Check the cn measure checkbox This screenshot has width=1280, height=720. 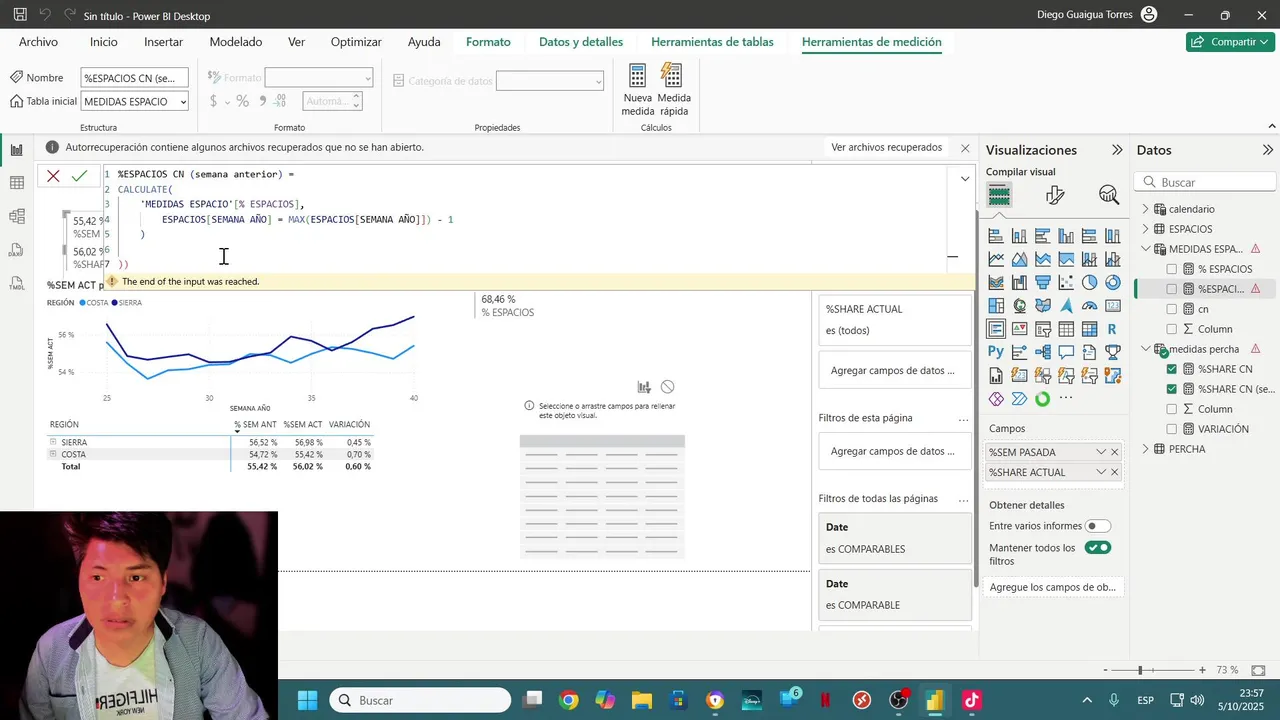click(x=1172, y=309)
